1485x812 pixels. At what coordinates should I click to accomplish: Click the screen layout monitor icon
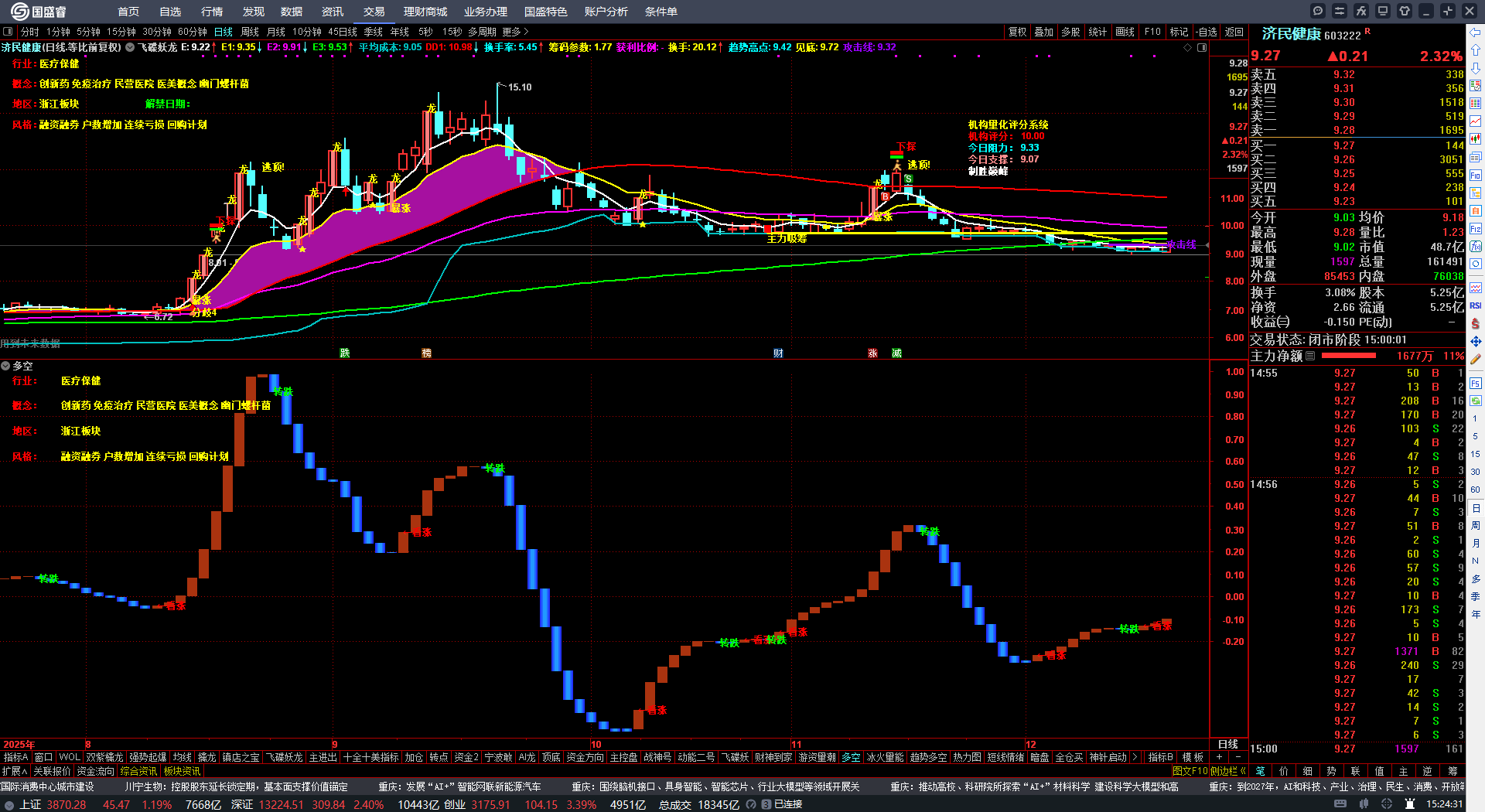tap(1383, 11)
